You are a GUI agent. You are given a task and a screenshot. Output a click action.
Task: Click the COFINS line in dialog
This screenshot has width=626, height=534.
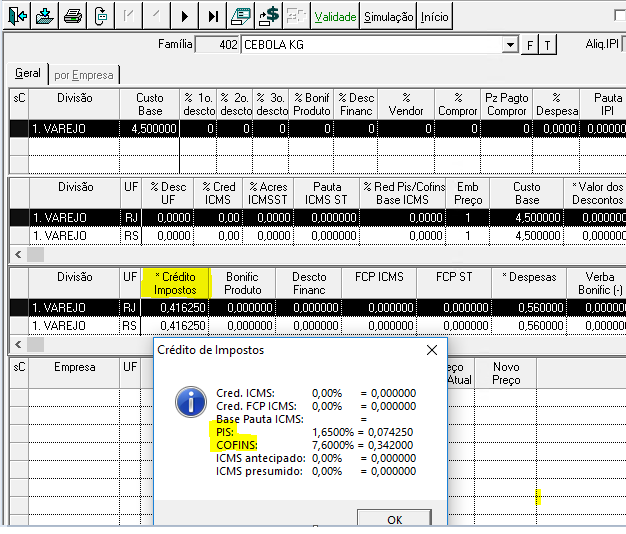315,445
